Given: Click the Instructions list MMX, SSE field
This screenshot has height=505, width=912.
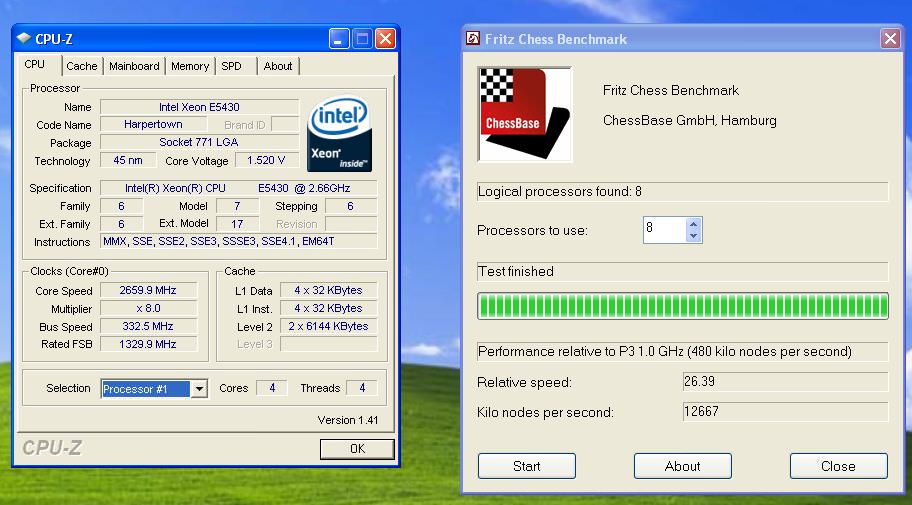Looking at the screenshot, I should coord(238,241).
